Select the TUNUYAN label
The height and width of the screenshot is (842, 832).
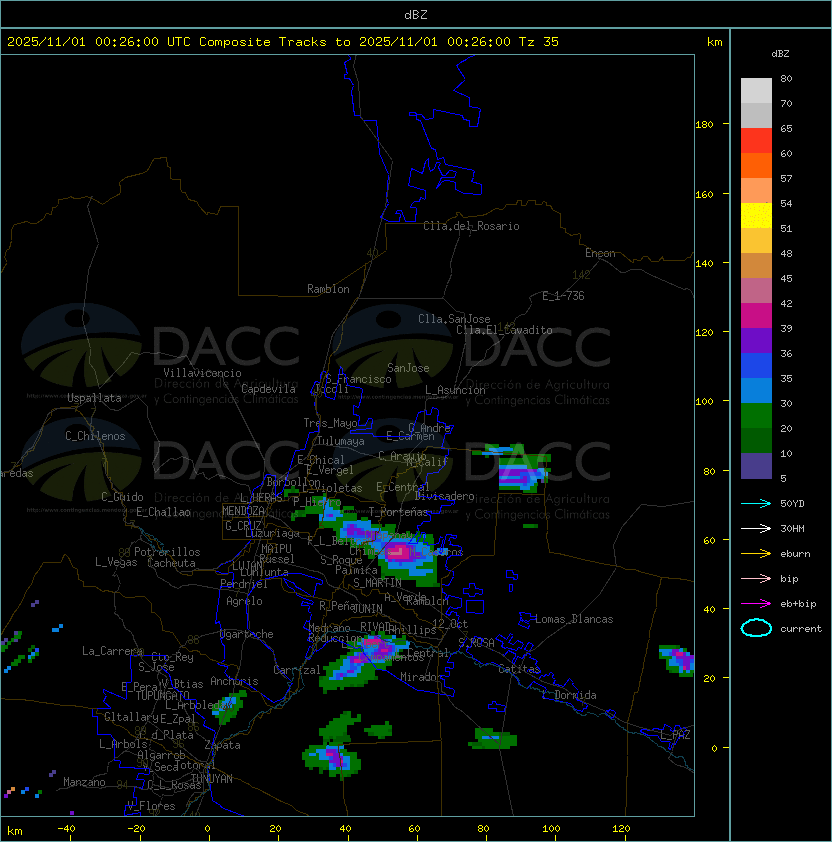[x=212, y=779]
